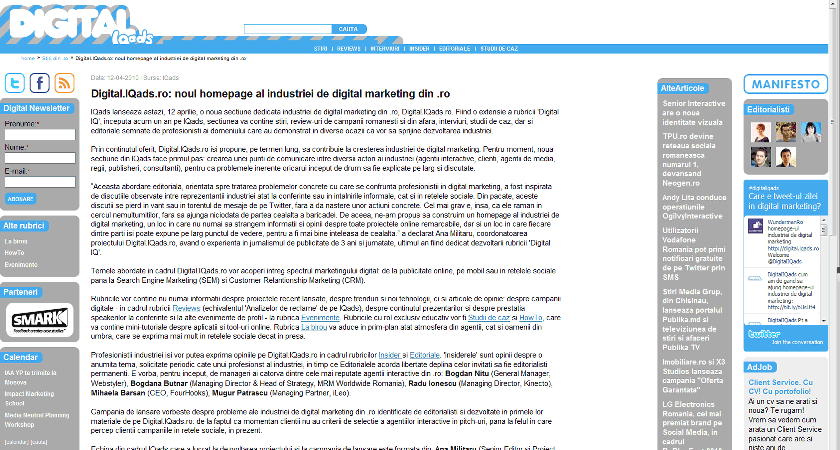
Task: Focus the Prenume newsletter field
Action: point(40,134)
